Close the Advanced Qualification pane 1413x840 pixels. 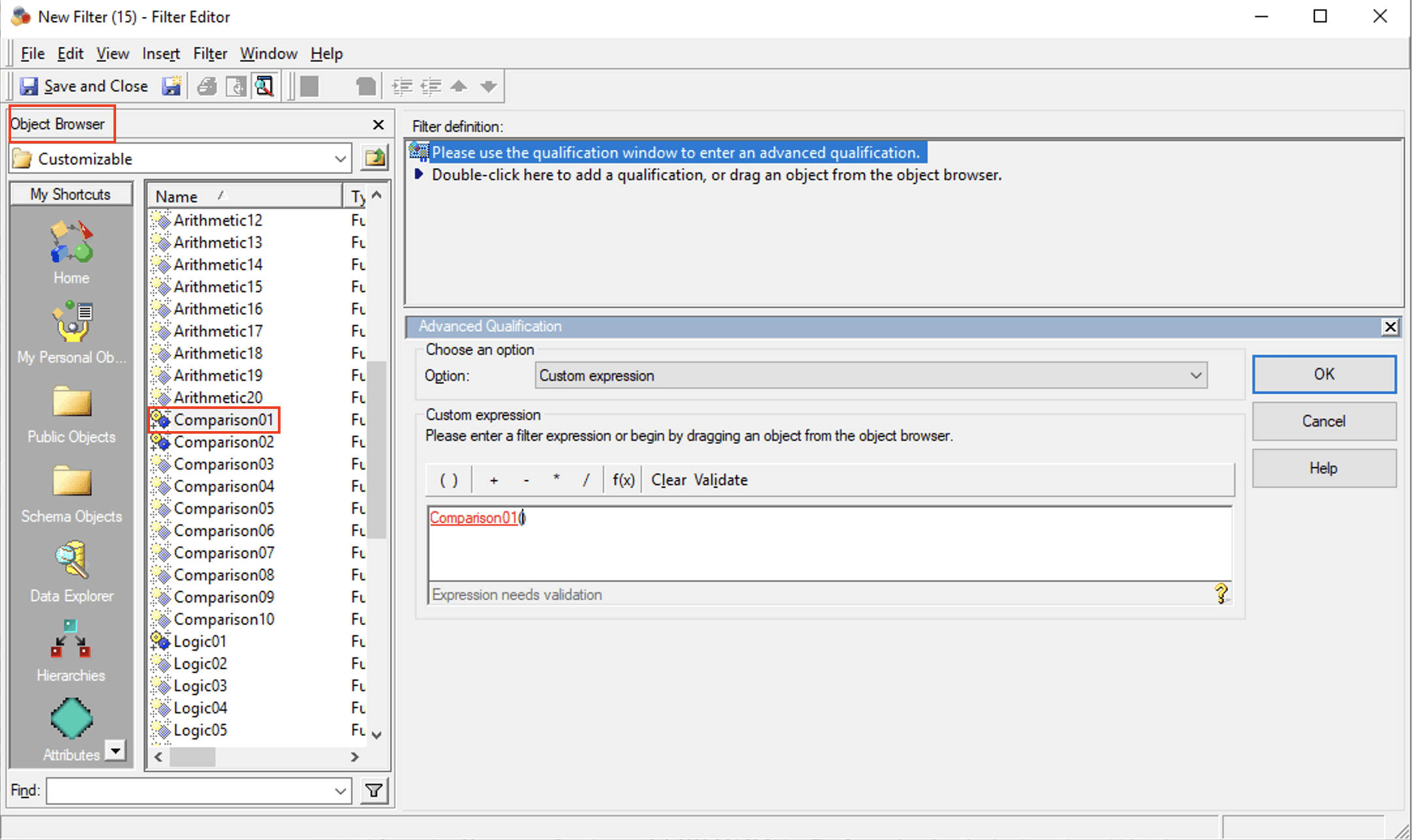(x=1390, y=327)
